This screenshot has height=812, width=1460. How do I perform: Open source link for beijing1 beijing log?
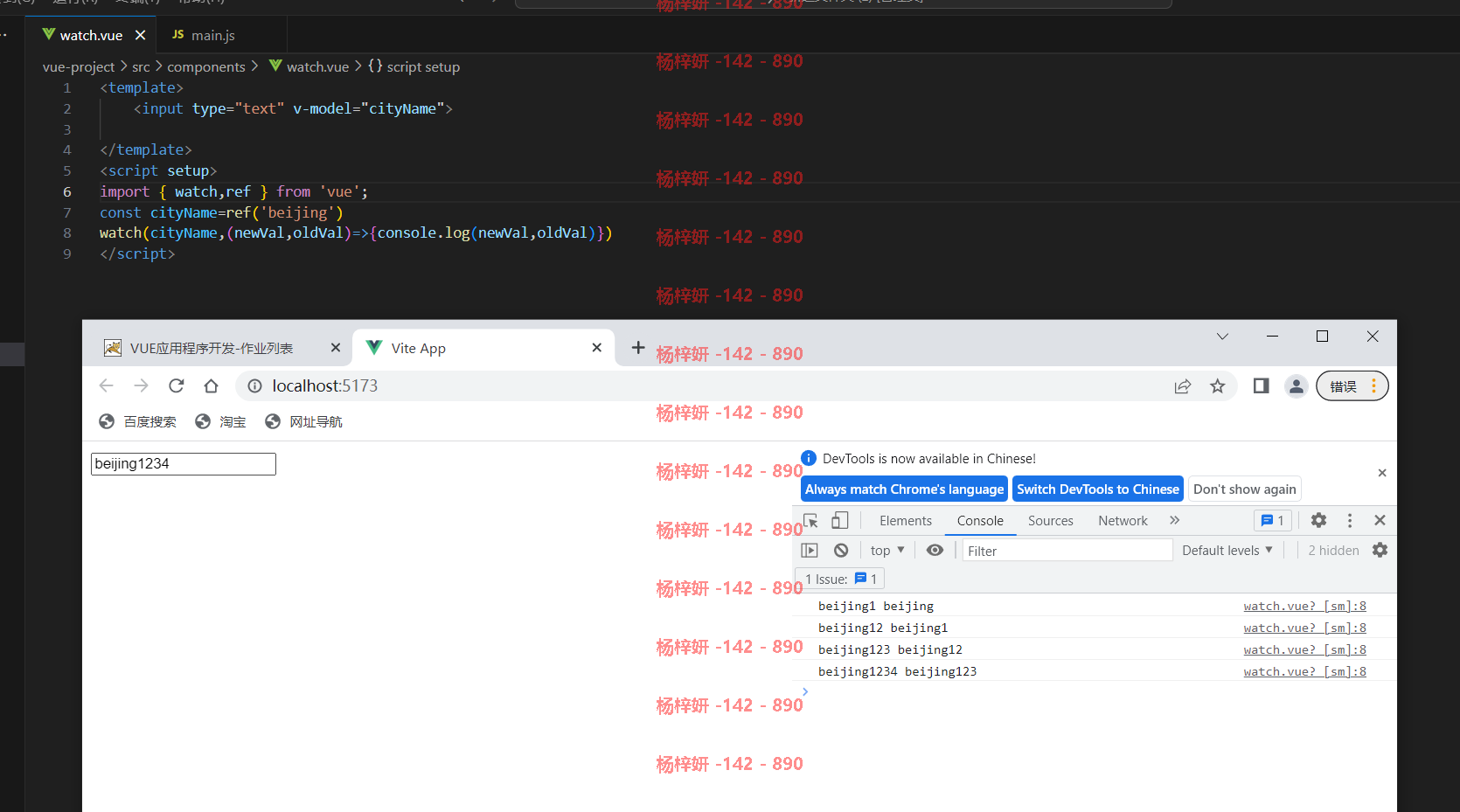(x=1304, y=606)
